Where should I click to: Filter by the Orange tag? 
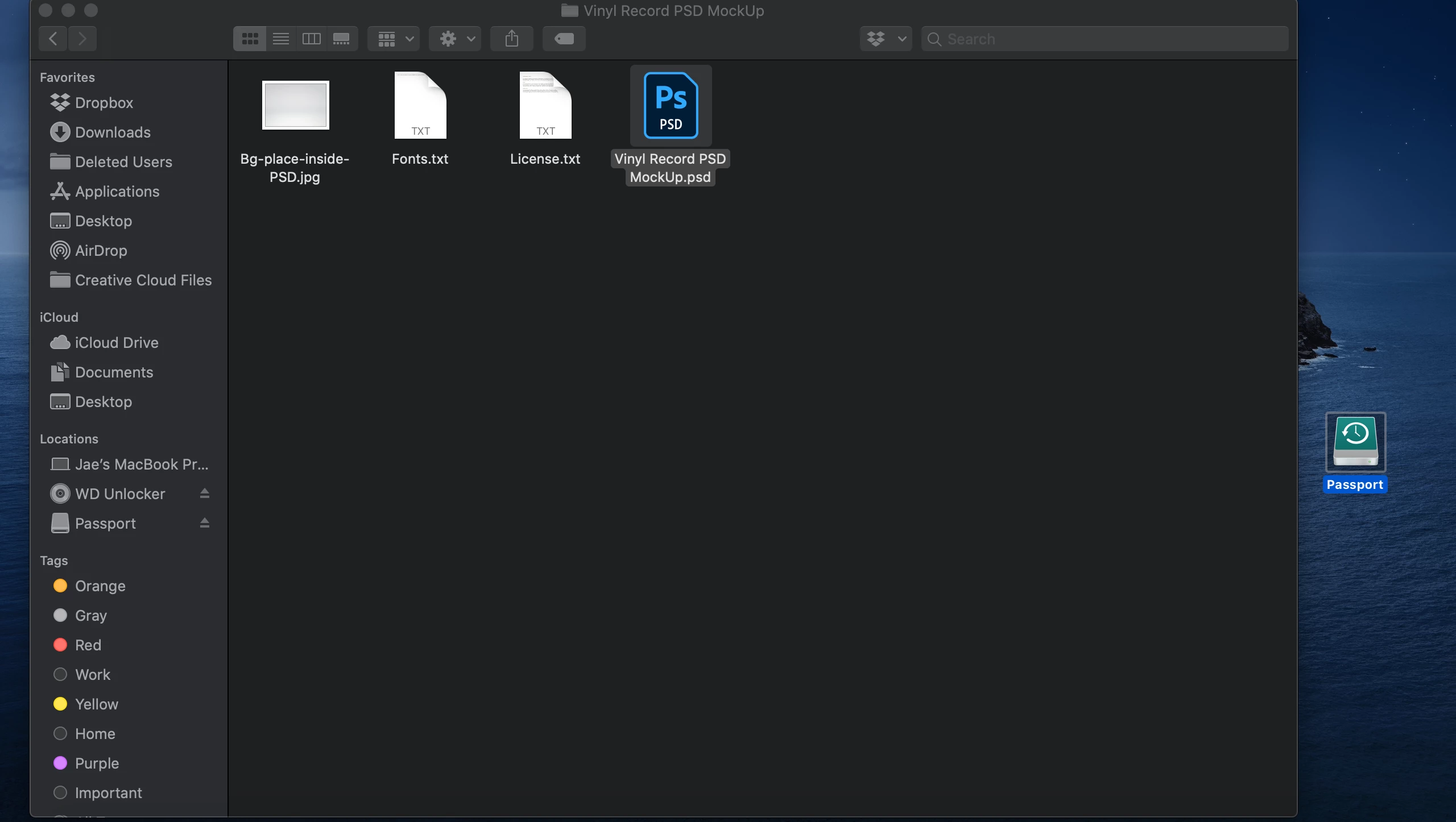pos(100,586)
